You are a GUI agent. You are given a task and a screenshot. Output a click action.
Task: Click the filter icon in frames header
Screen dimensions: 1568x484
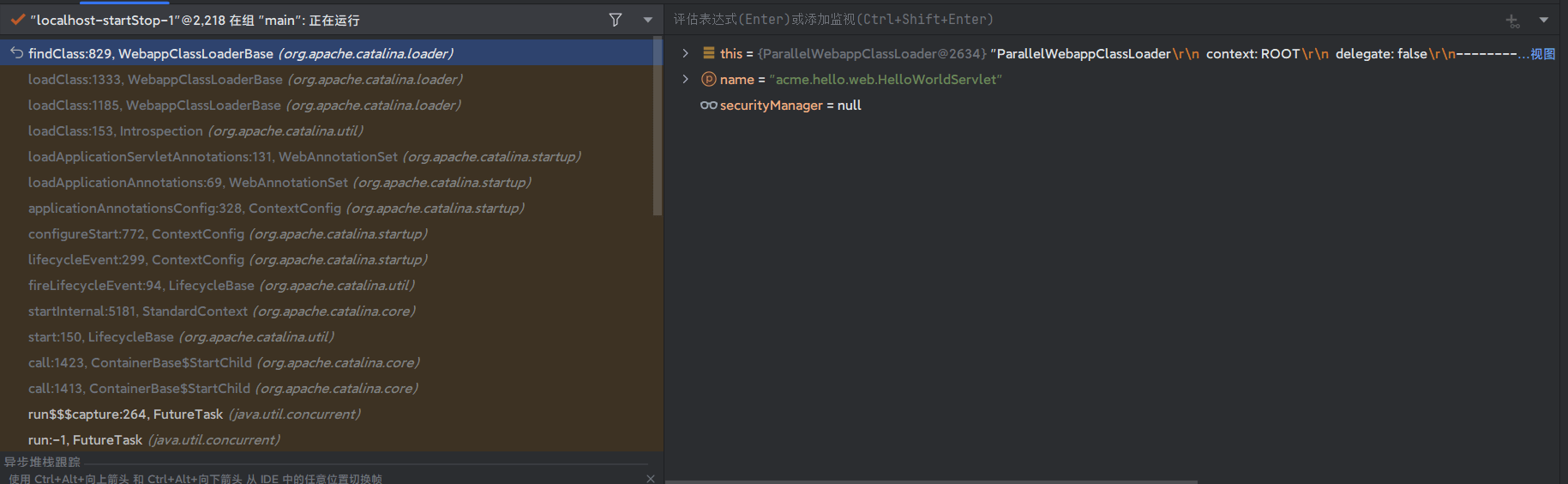[615, 20]
